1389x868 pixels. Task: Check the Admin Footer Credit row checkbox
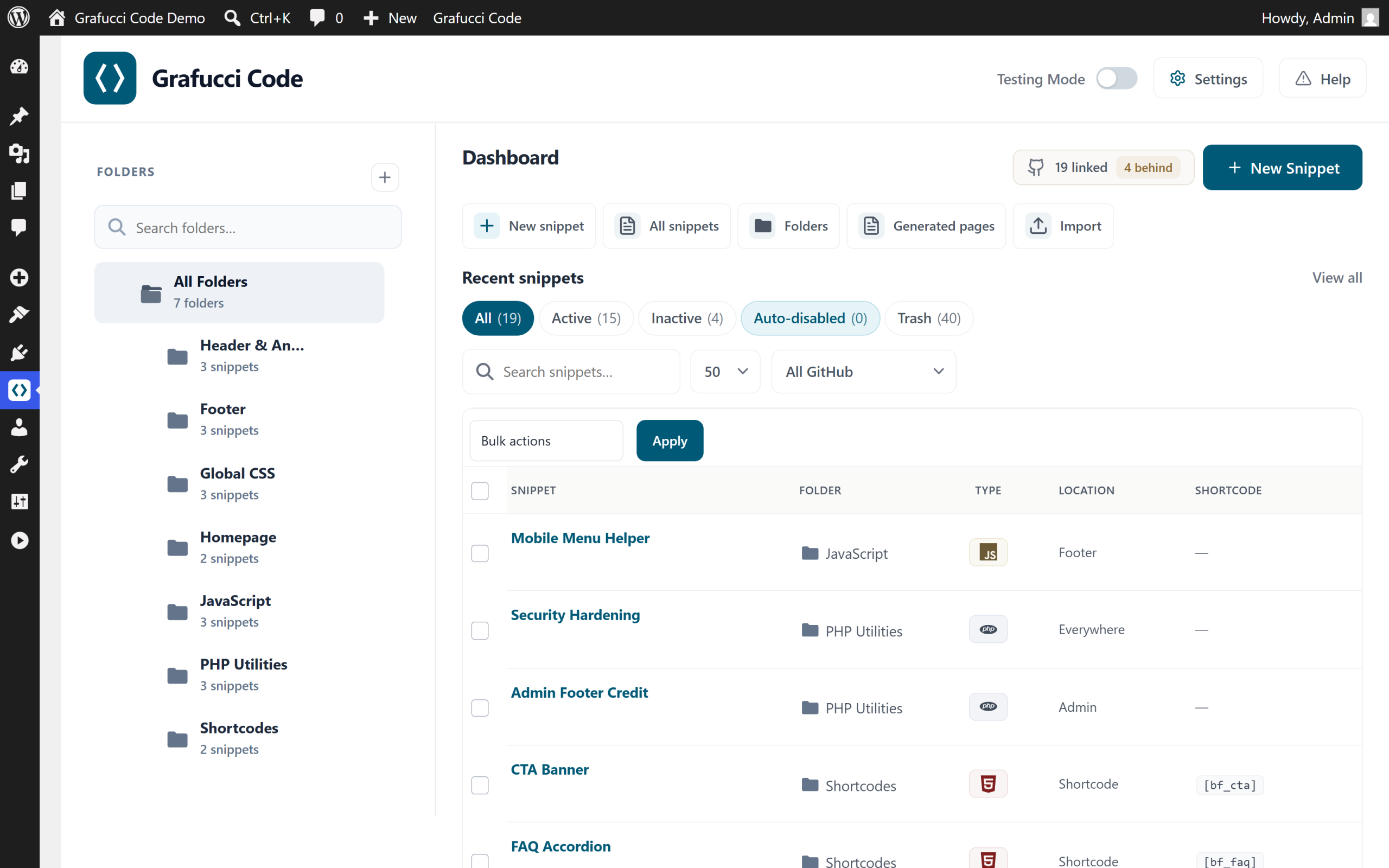pyautogui.click(x=480, y=707)
